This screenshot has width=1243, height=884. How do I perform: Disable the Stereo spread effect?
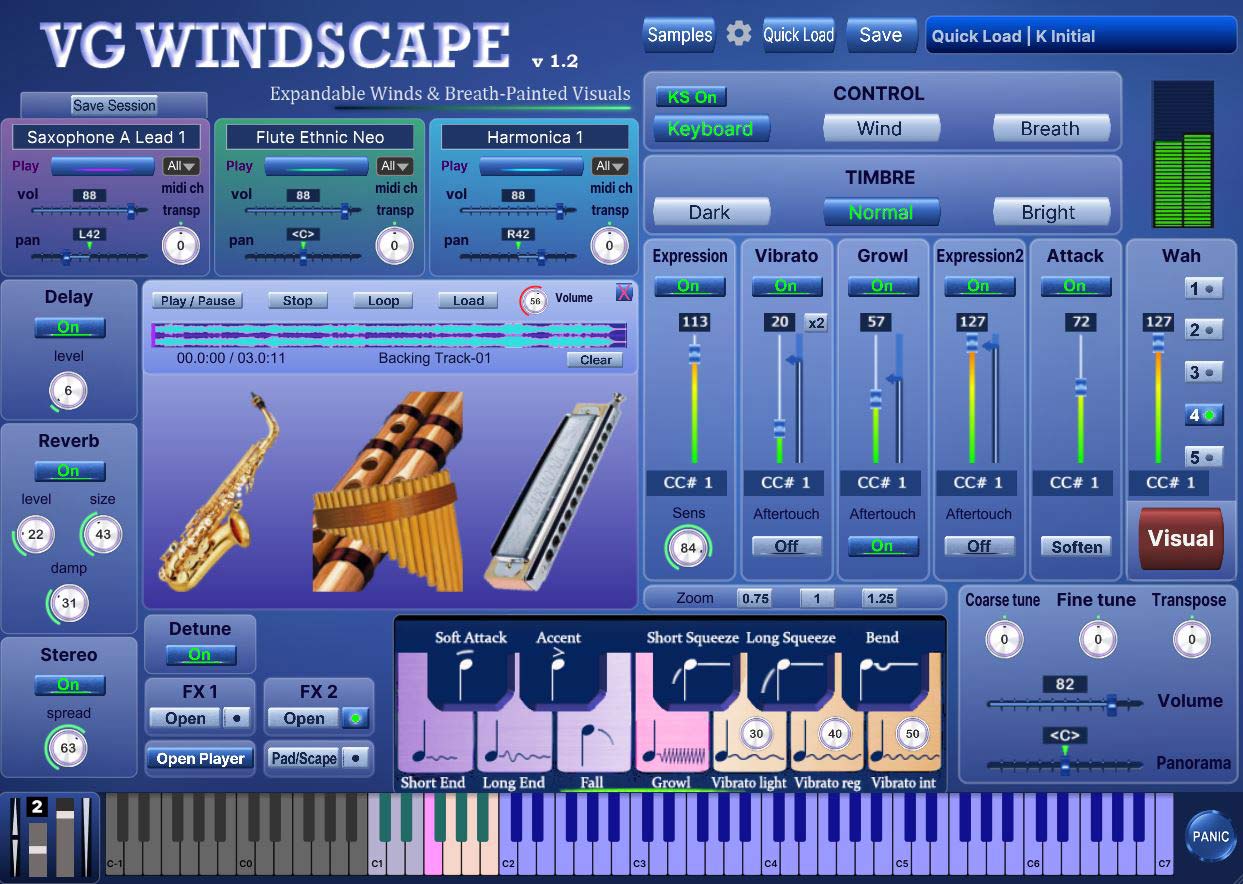(68, 685)
